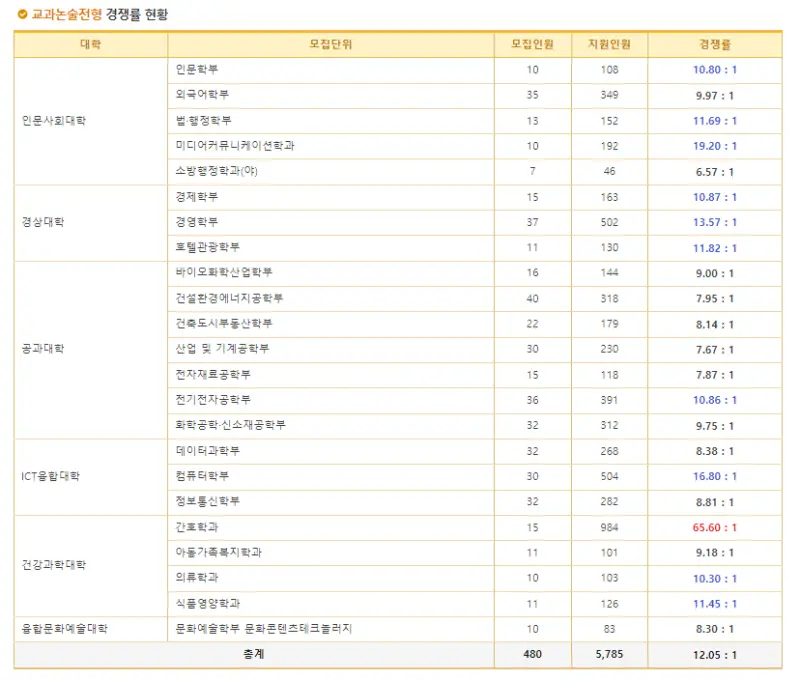Select the 법·행정학부 row name

(204, 121)
